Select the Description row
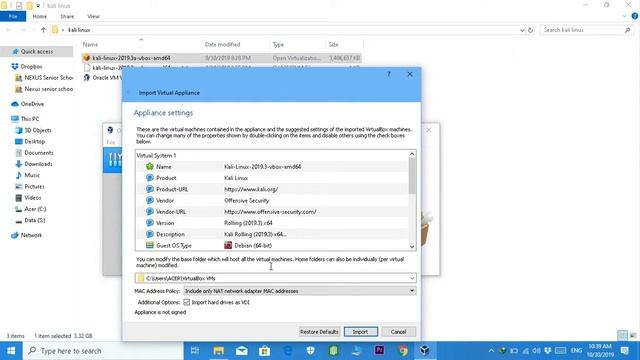The width and height of the screenshot is (640, 360). (x=272, y=234)
